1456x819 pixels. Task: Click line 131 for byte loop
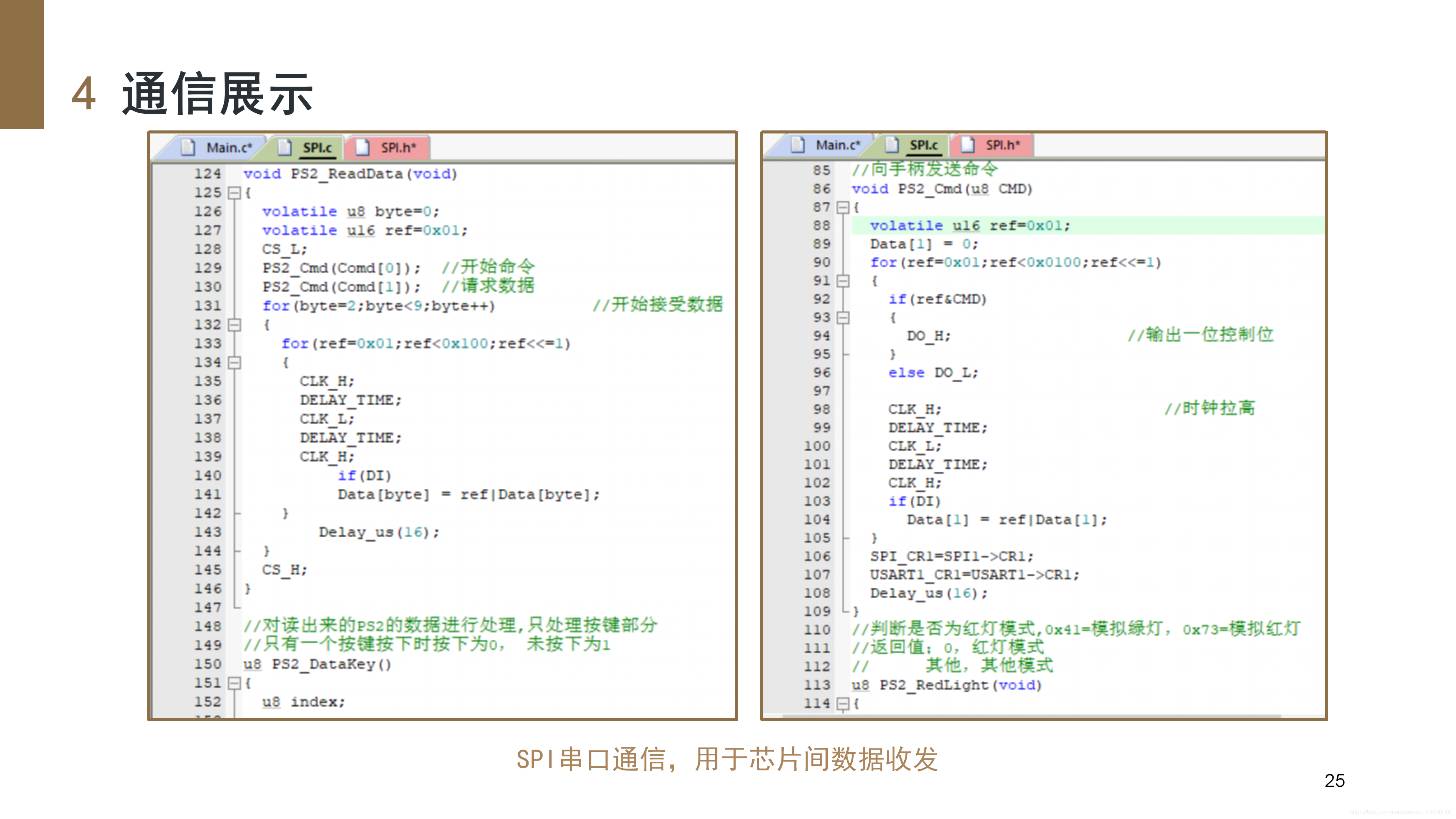(379, 306)
